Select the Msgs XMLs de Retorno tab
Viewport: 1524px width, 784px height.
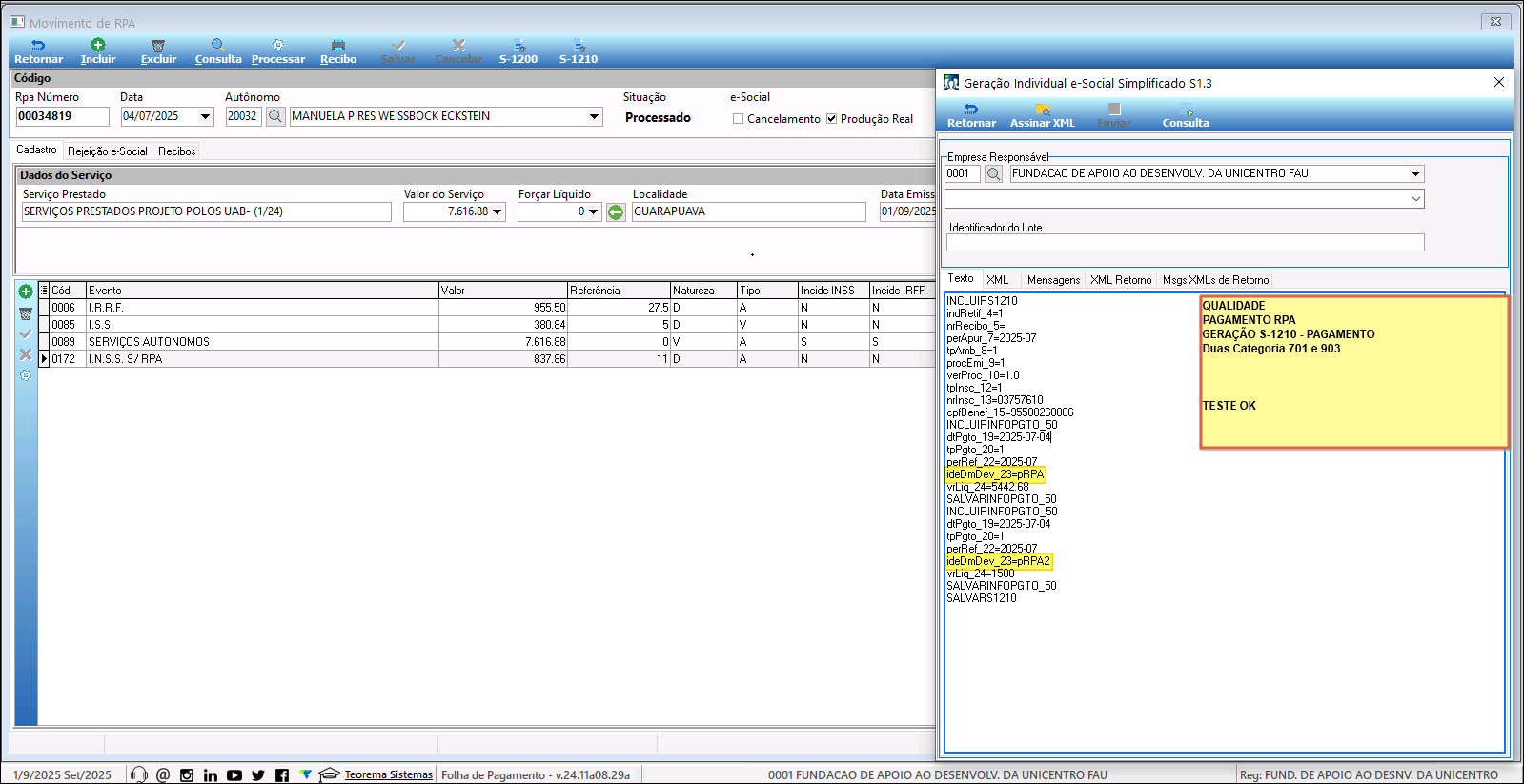[x=1215, y=280]
